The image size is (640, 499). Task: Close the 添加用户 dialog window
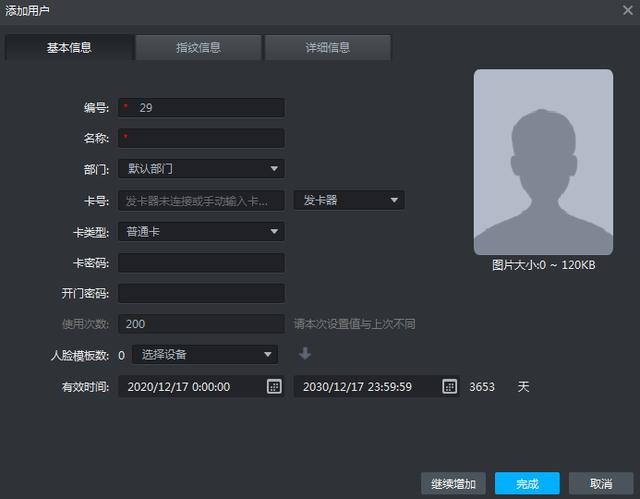point(627,10)
